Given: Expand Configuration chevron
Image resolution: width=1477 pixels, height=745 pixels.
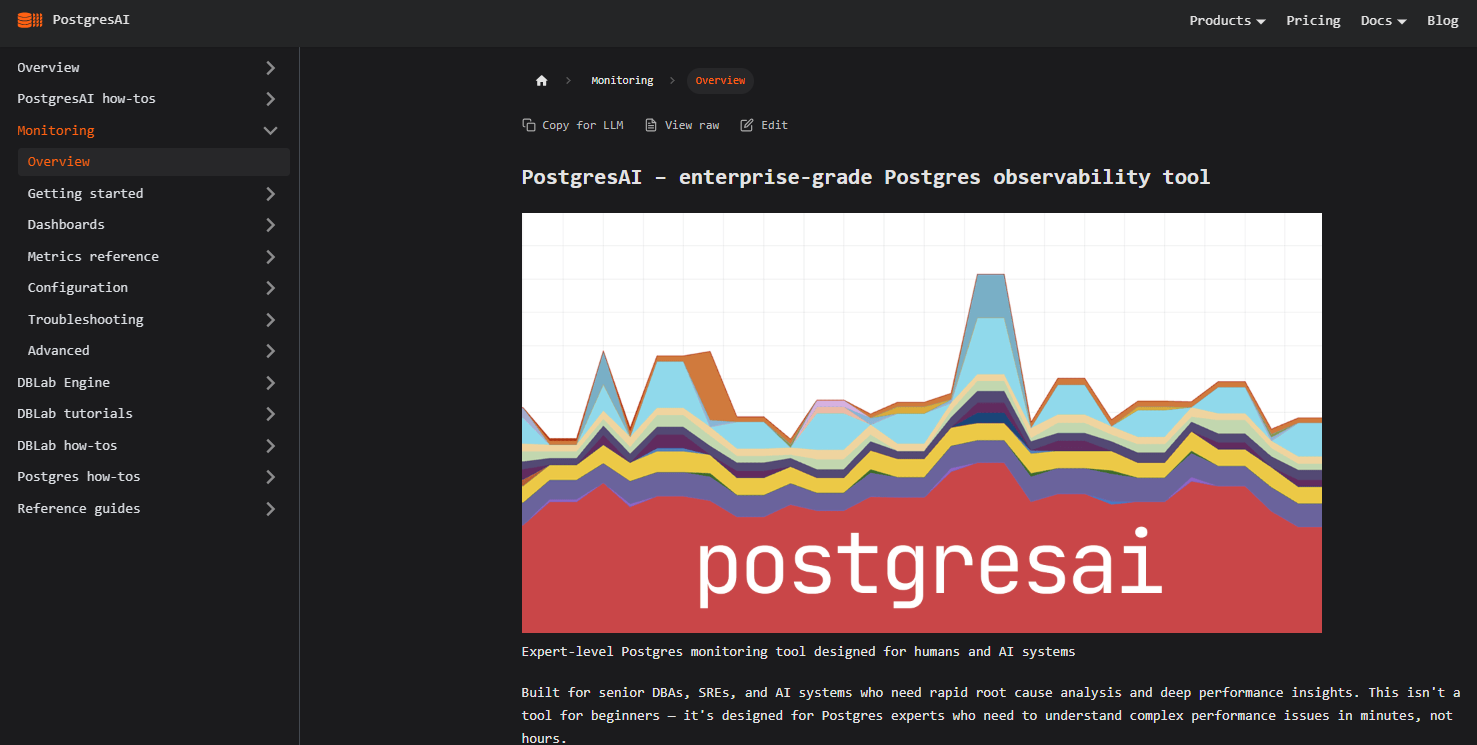Looking at the screenshot, I should tap(270, 288).
